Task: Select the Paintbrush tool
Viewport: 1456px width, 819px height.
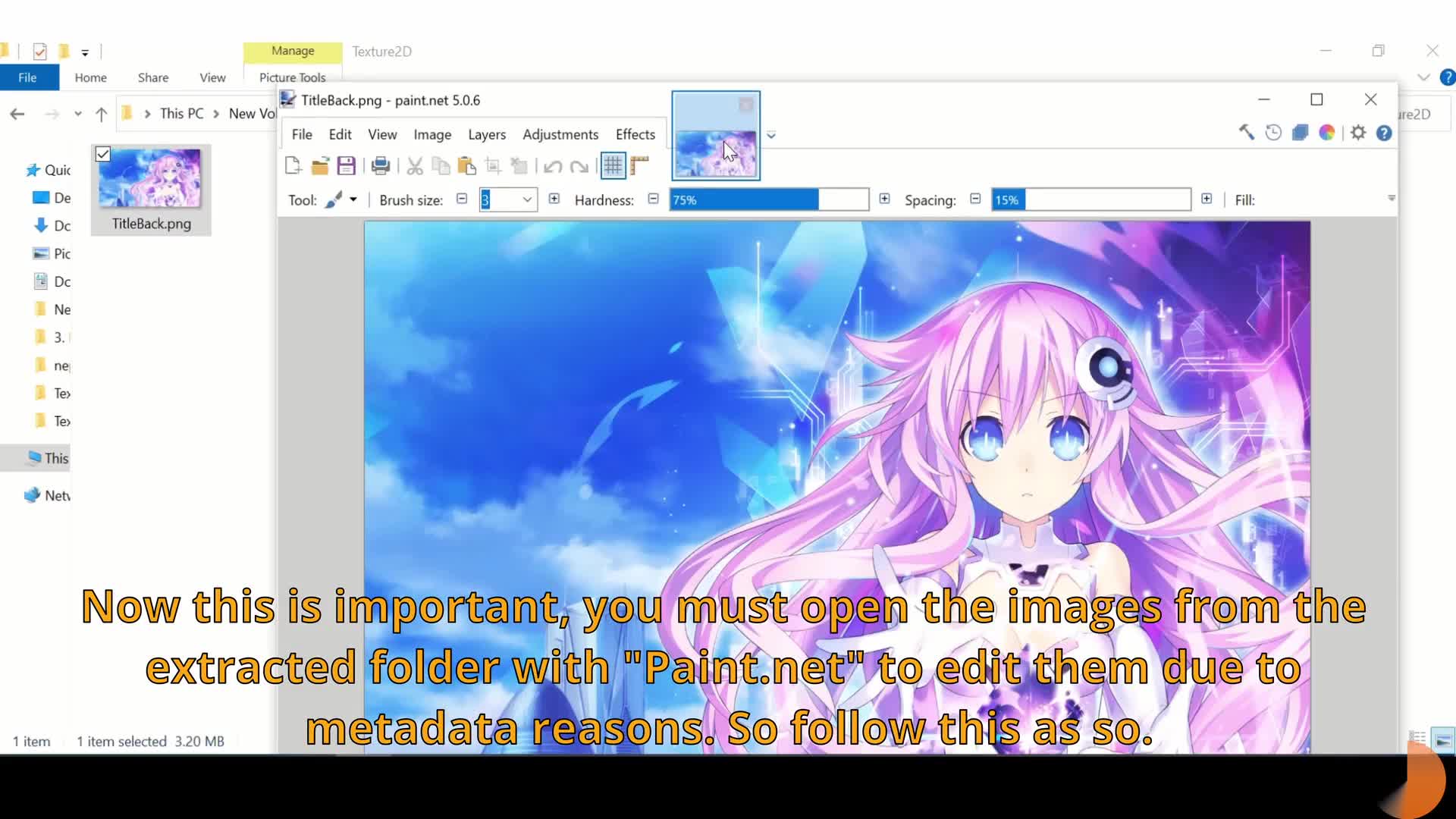Action: click(x=333, y=199)
